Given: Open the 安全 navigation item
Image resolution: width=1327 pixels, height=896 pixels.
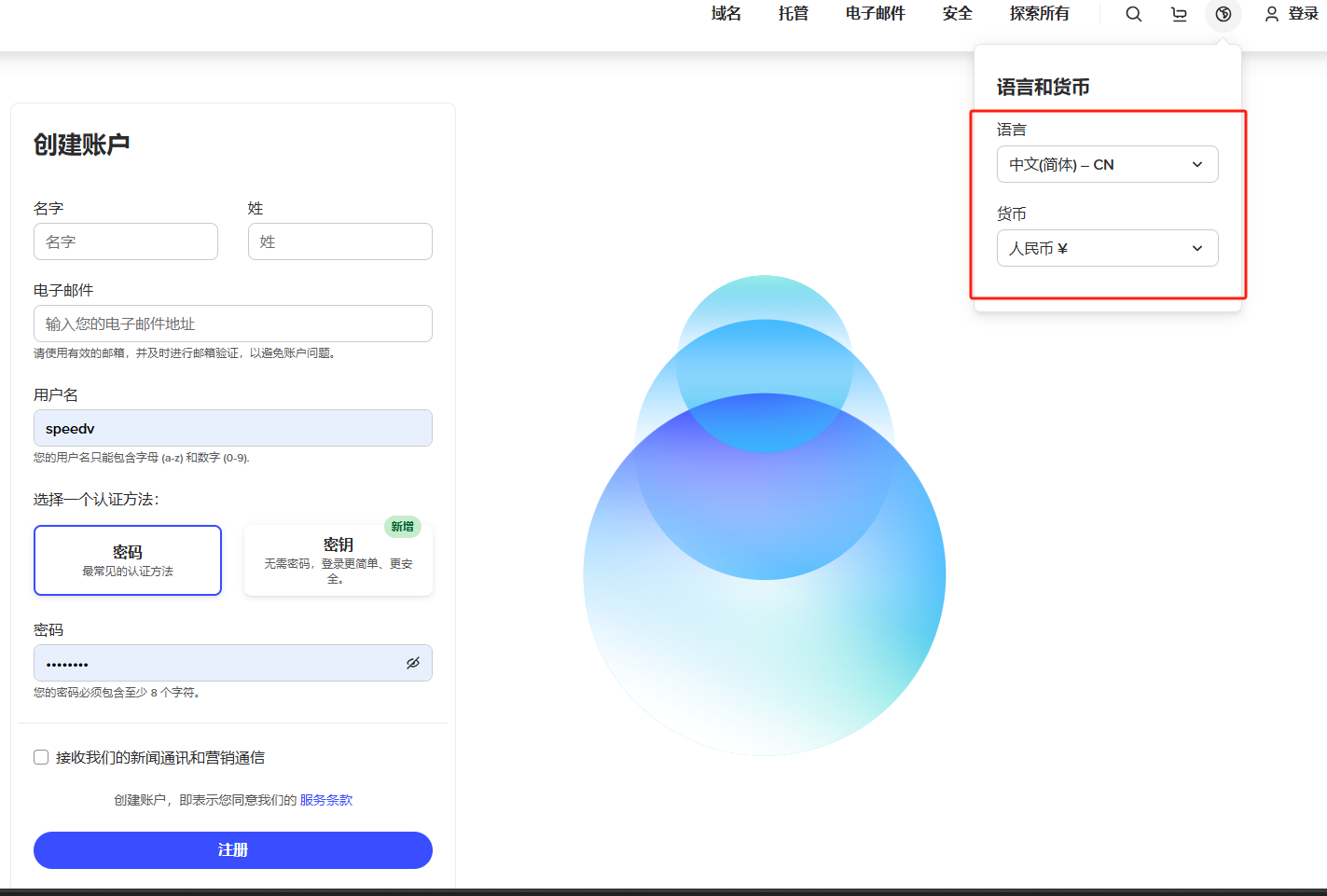Looking at the screenshot, I should point(957,13).
